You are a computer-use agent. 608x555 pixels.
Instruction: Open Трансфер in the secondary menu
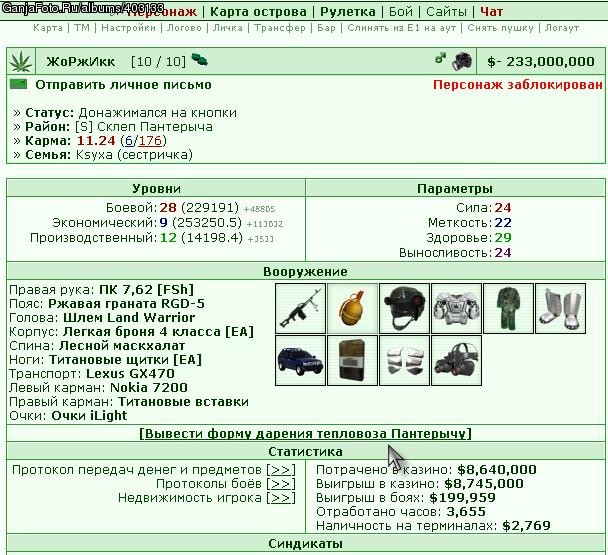pyautogui.click(x=280, y=28)
